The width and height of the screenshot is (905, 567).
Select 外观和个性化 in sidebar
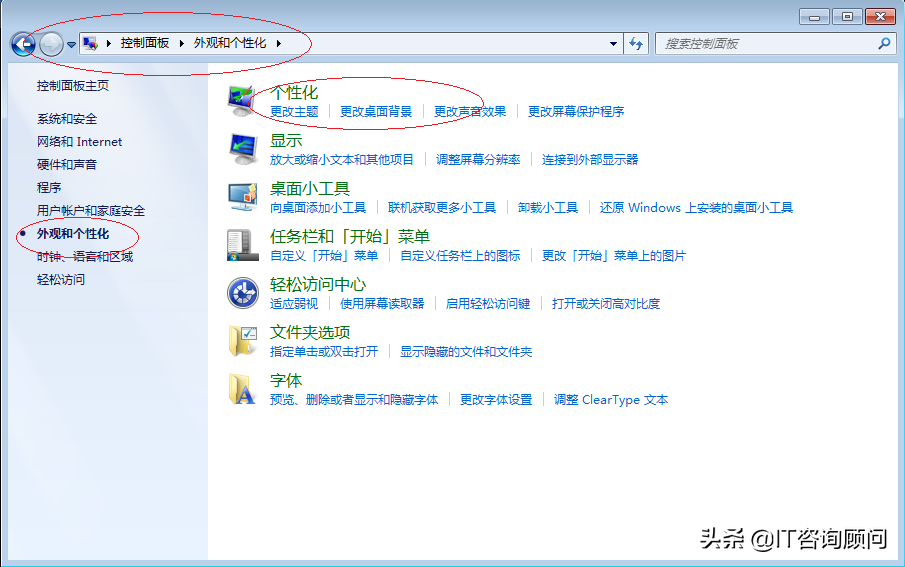(x=73, y=234)
